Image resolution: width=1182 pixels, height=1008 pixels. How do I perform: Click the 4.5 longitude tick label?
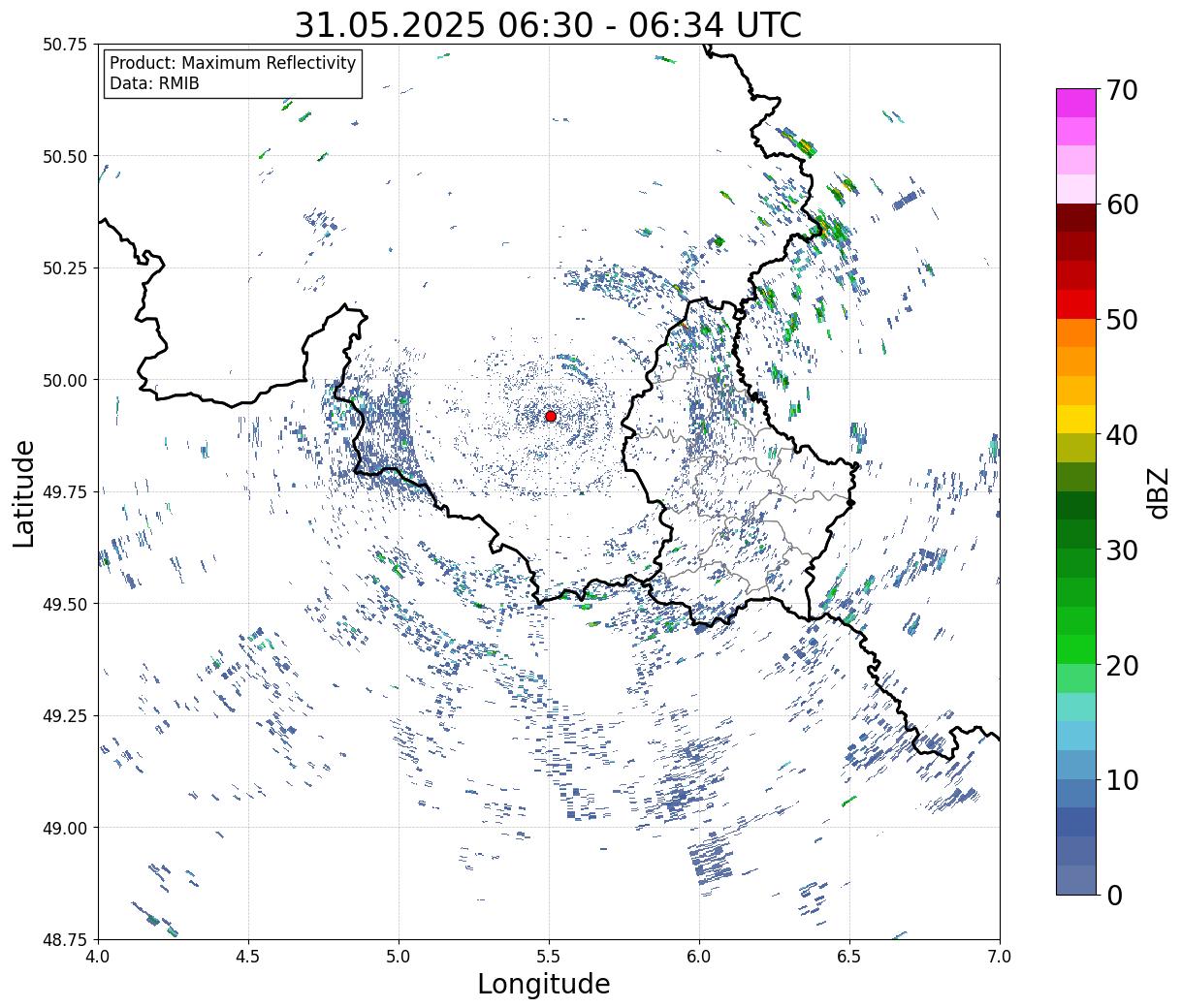tap(249, 957)
